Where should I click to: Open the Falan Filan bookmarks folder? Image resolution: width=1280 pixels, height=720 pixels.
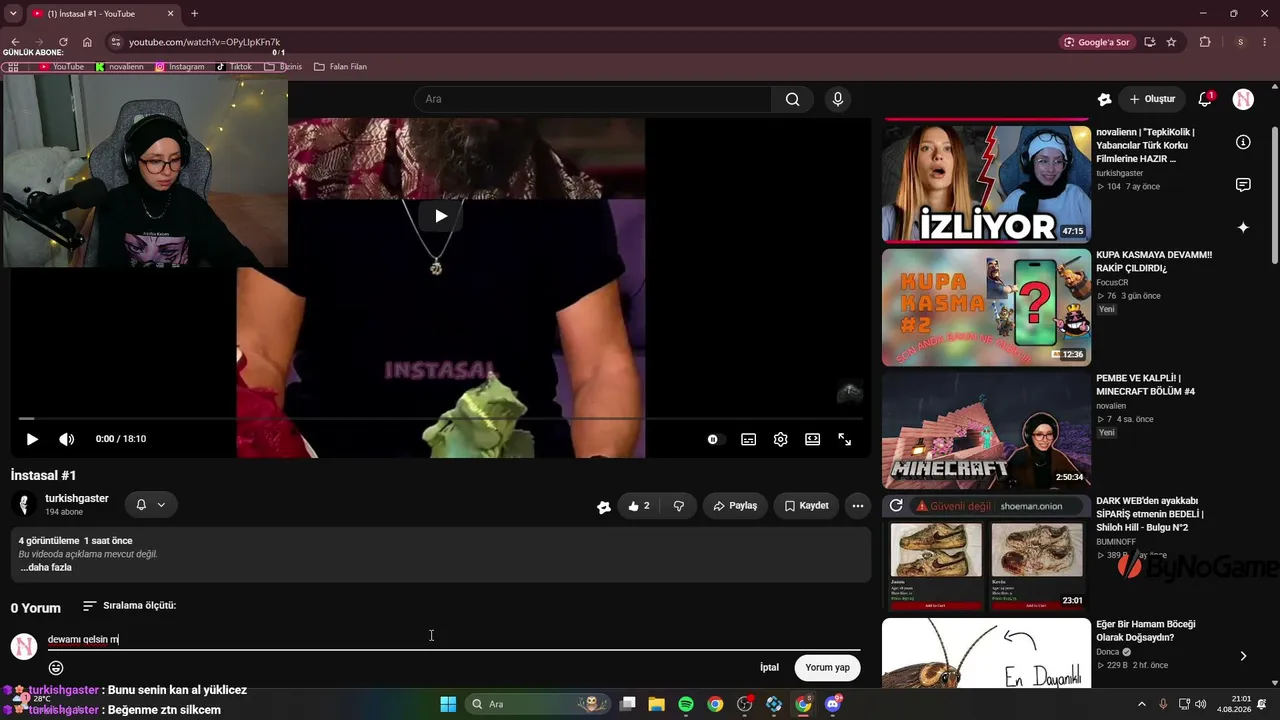(340, 67)
